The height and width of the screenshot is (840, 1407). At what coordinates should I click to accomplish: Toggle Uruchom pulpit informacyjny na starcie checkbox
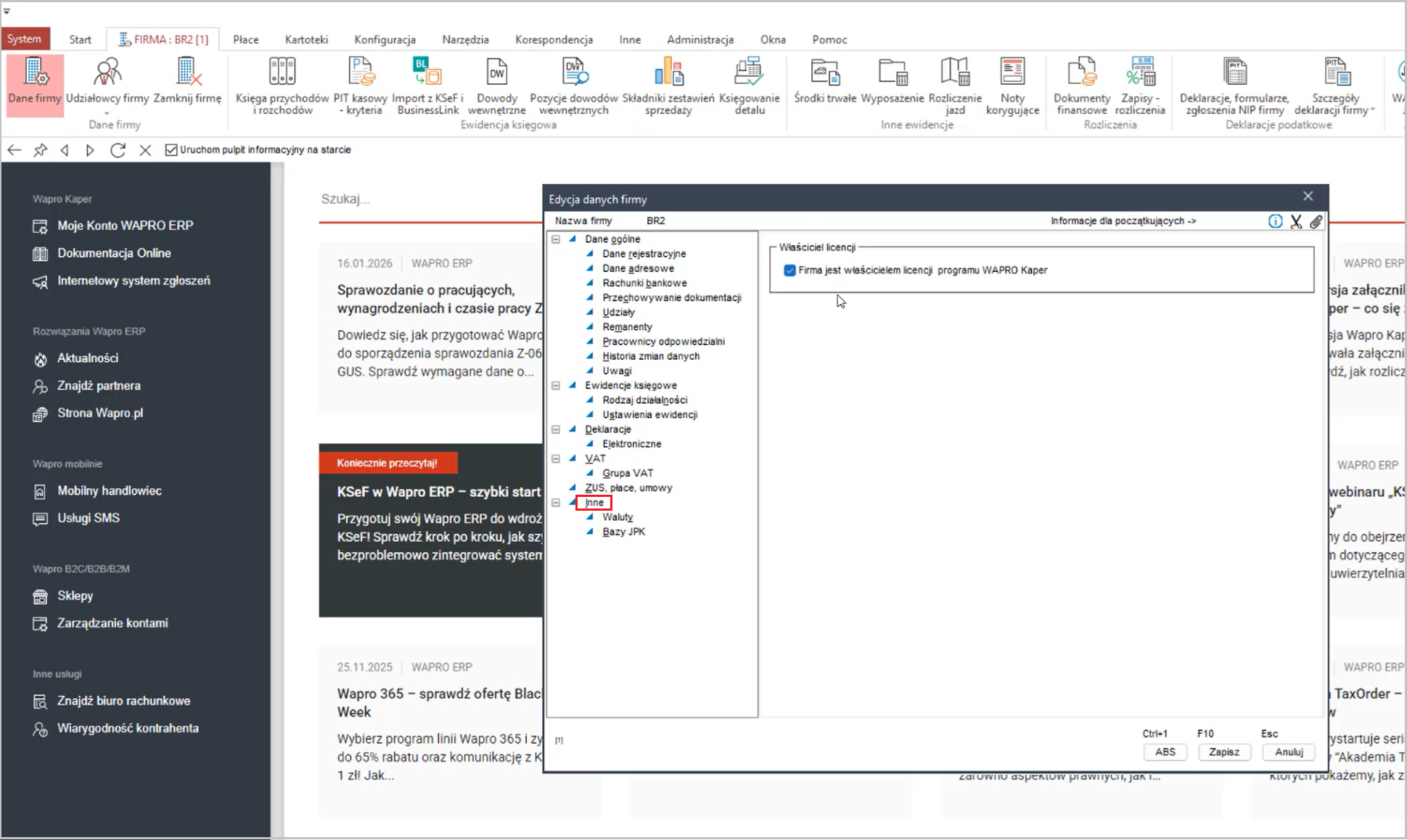tap(171, 150)
